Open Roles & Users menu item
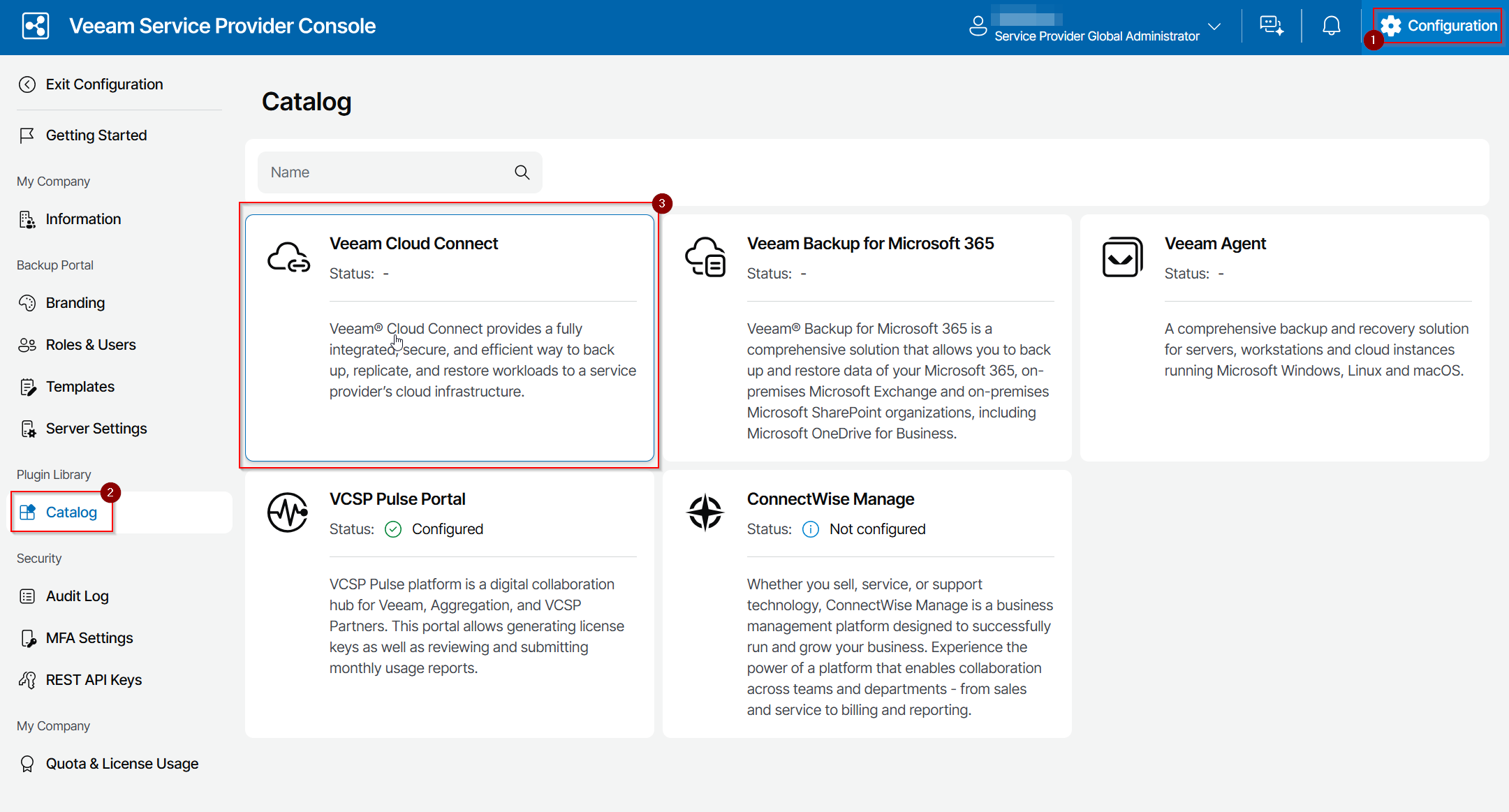This screenshot has width=1509, height=812. 91,345
